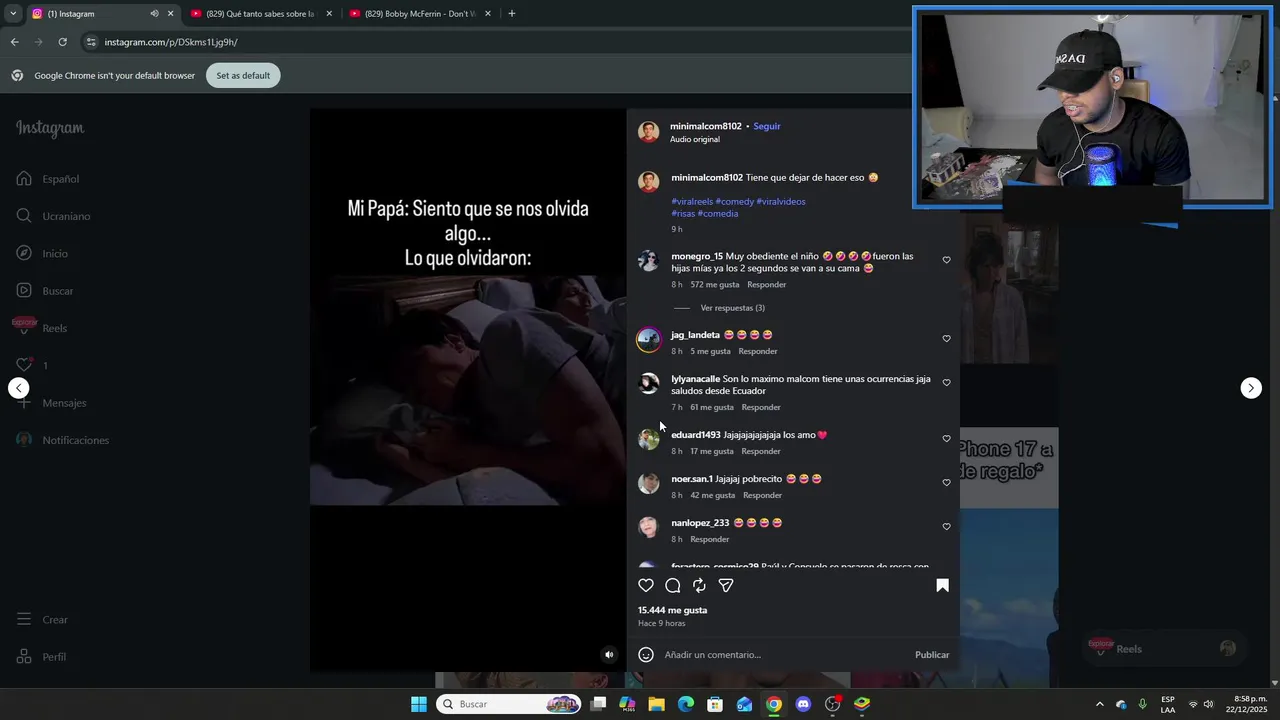
Task: Open Discord from the taskbar
Action: click(803, 704)
